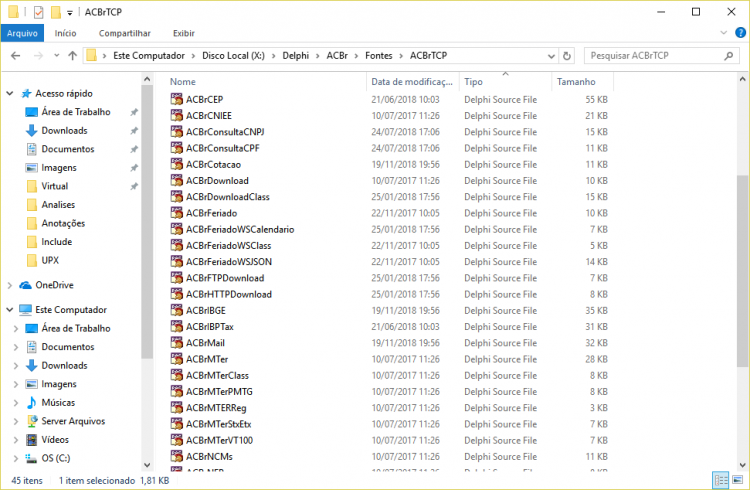This screenshot has width=750, height=490.
Task: Go up one folder level
Action: tap(72, 56)
